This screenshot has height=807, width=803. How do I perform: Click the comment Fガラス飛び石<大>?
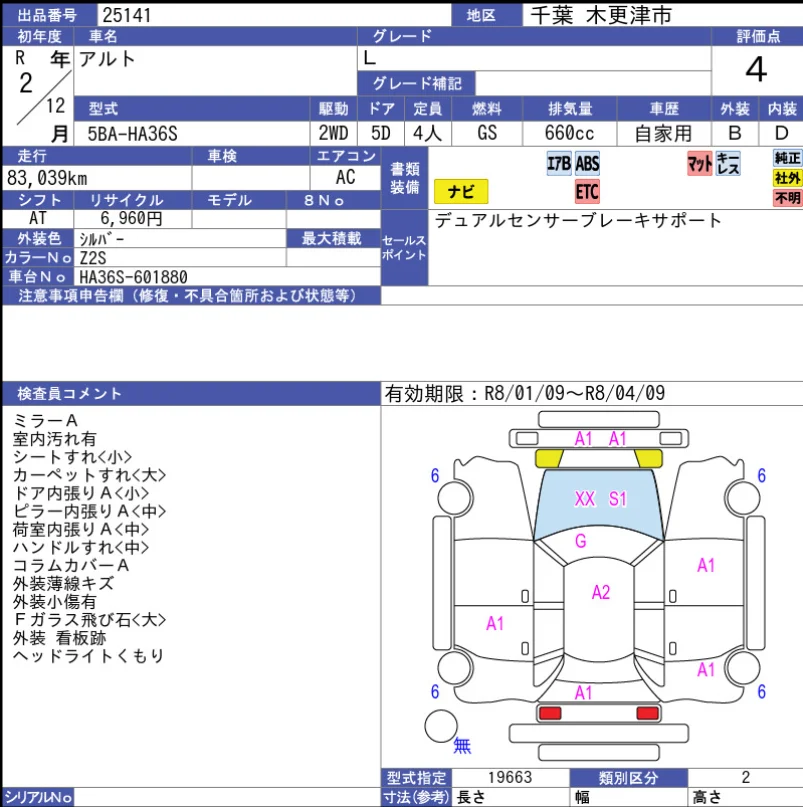tap(90, 619)
